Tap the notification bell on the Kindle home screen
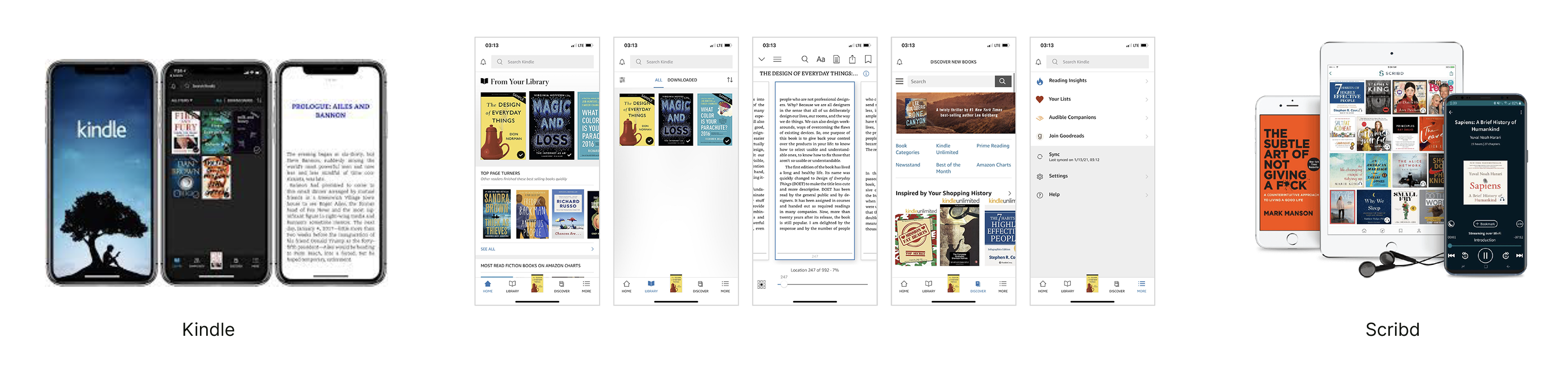1568x369 pixels. (483, 62)
